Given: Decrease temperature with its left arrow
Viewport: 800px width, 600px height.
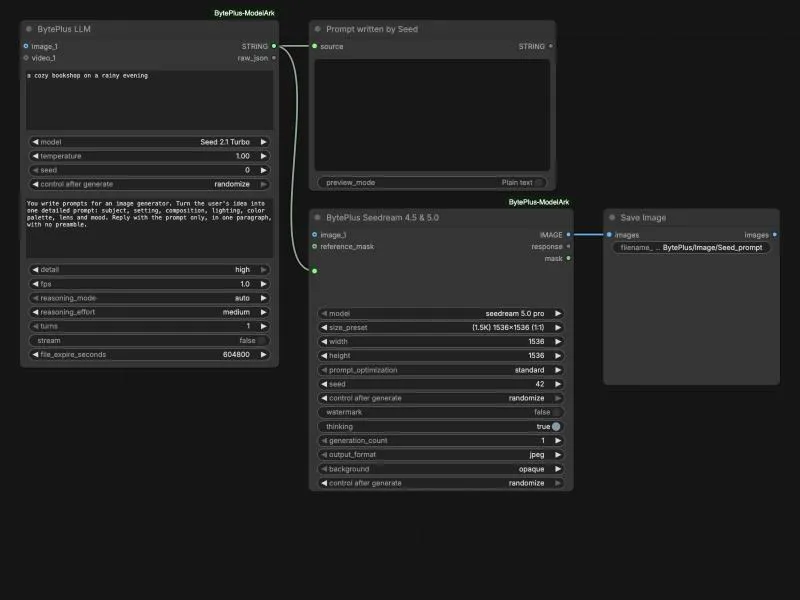Looking at the screenshot, I should pos(35,156).
